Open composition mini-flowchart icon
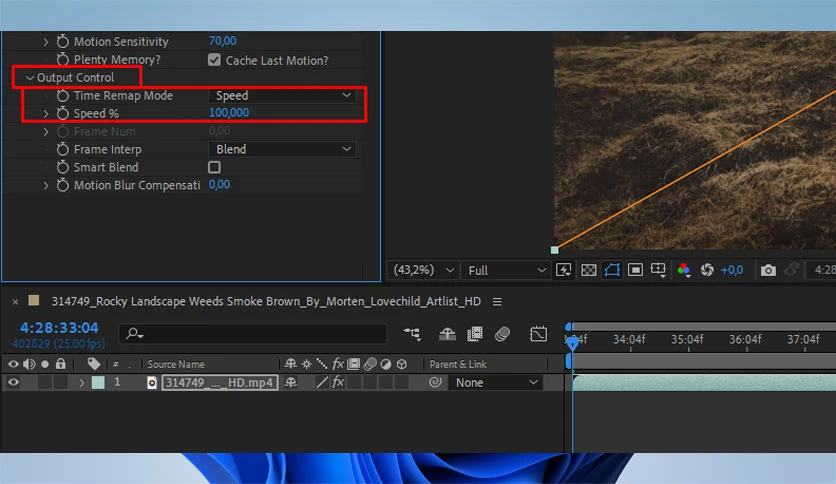 [412, 334]
